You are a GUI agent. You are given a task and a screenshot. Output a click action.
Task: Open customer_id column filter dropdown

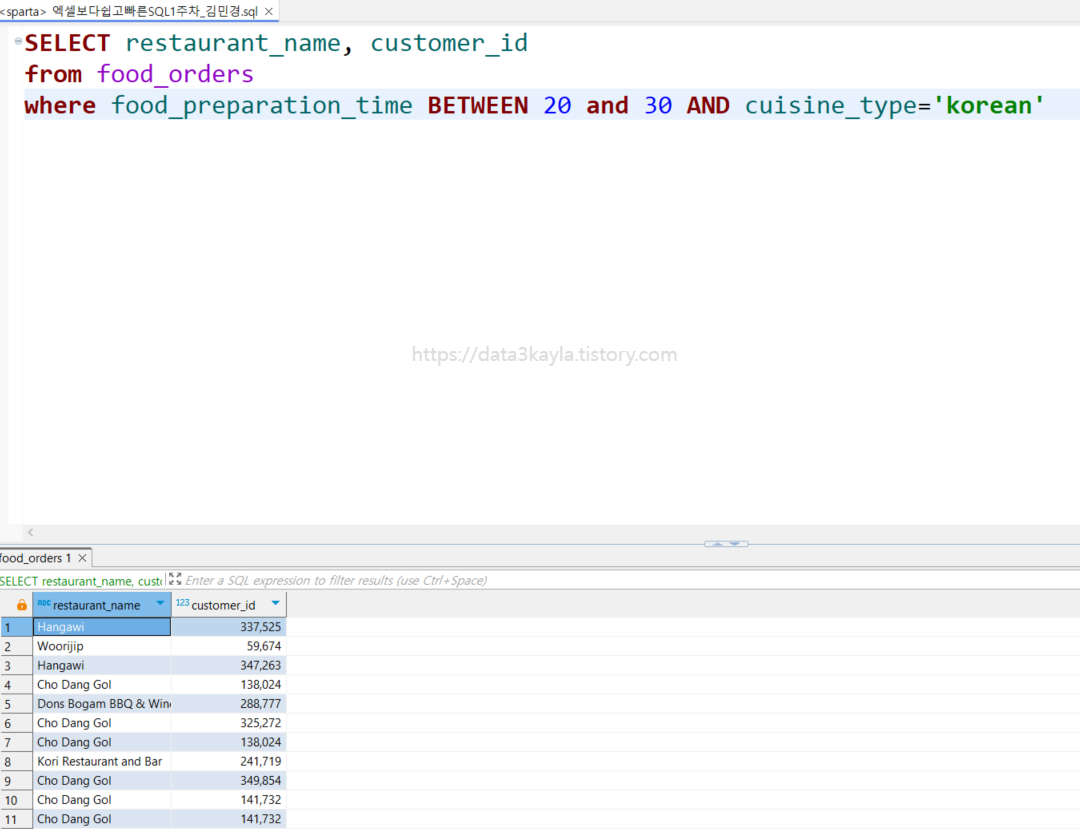[276, 604]
